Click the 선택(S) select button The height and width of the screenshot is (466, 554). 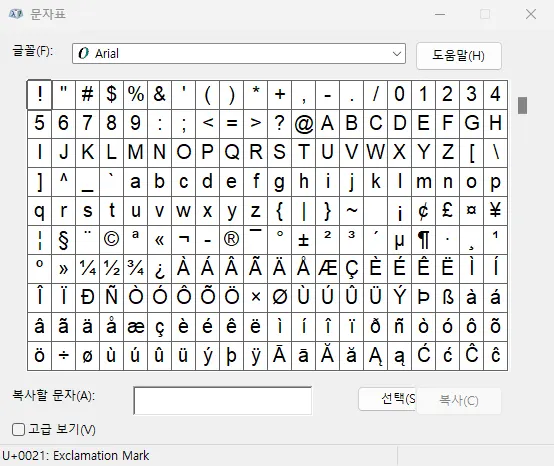tap(387, 399)
